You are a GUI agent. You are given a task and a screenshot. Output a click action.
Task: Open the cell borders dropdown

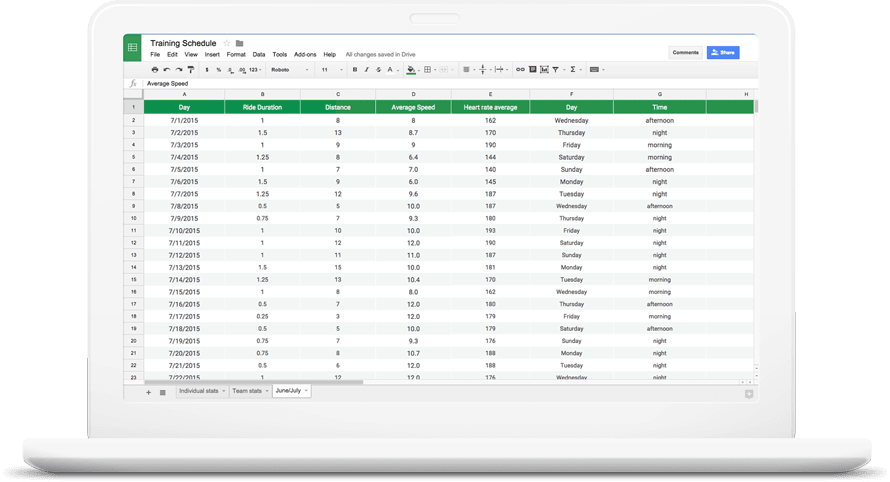pos(428,70)
